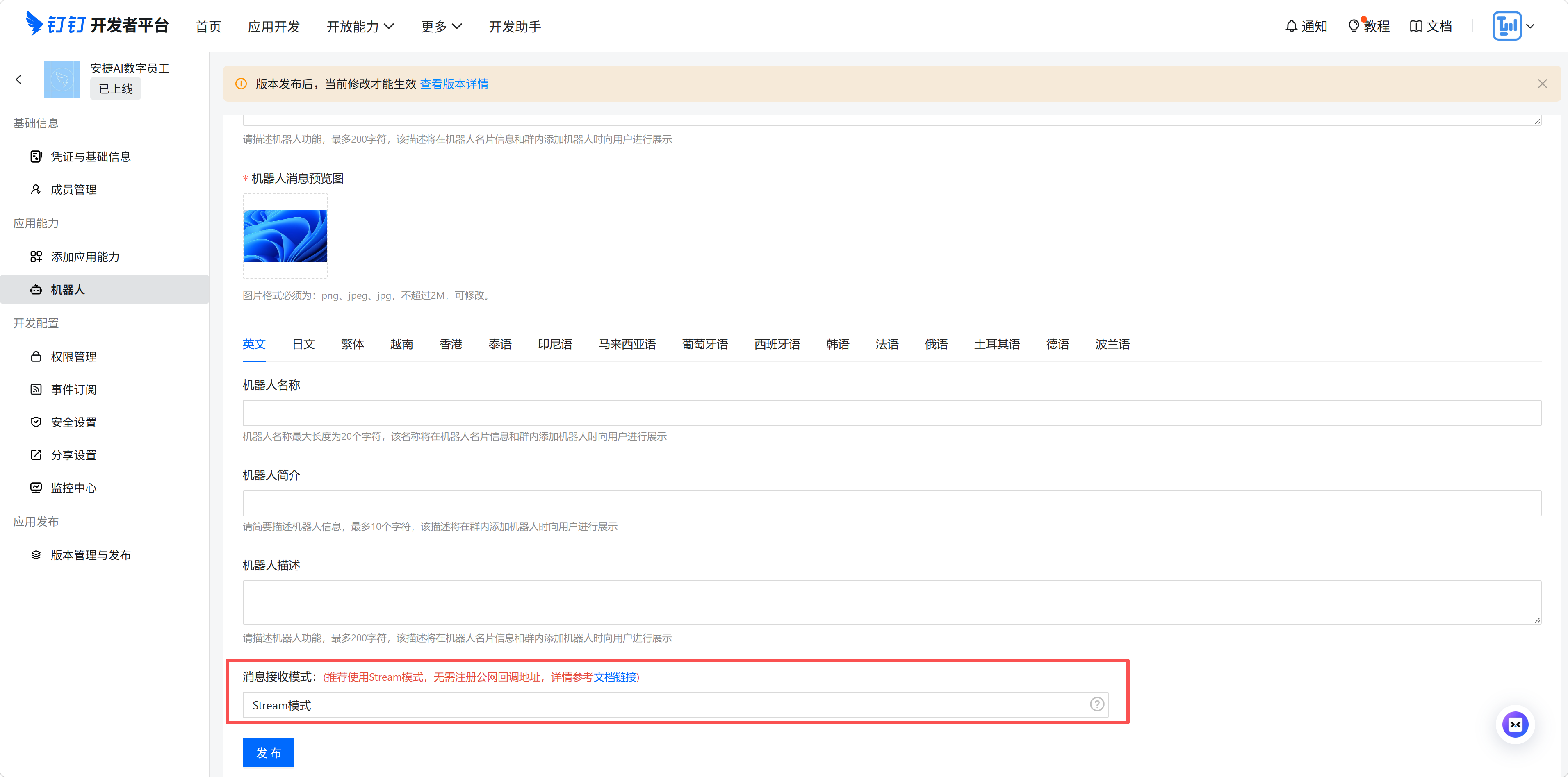The width and height of the screenshot is (1568, 777).
Task: Click the robot message preview image
Action: [285, 236]
